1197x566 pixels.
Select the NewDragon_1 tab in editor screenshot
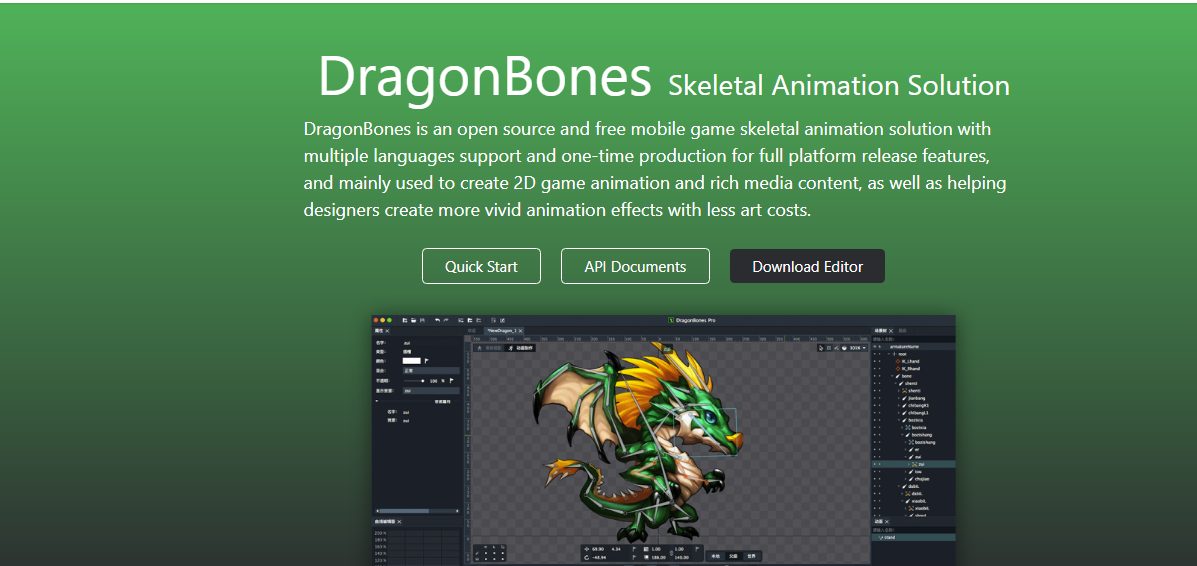tap(502, 331)
